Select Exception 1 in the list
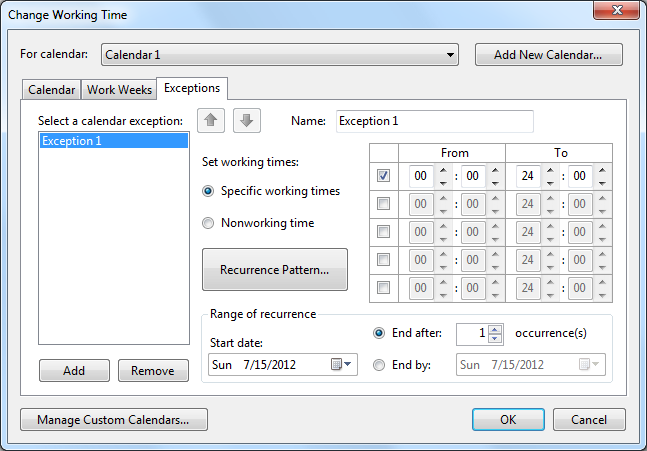This screenshot has width=647, height=451. (113, 141)
